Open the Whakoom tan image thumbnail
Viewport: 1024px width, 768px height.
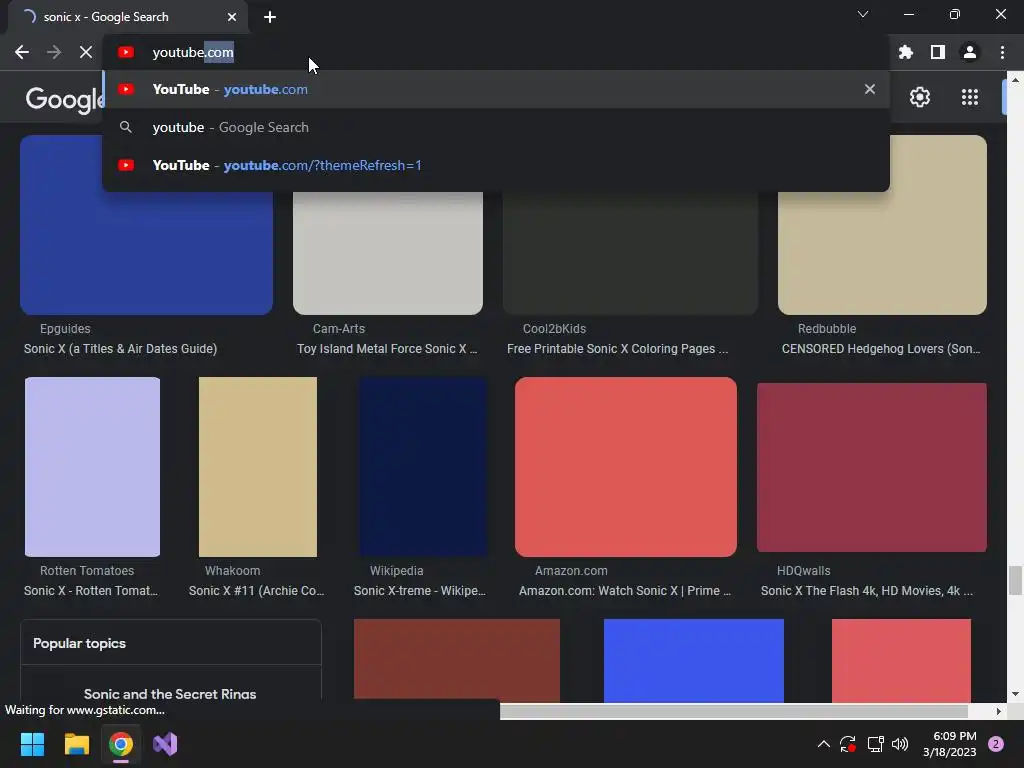[x=258, y=467]
